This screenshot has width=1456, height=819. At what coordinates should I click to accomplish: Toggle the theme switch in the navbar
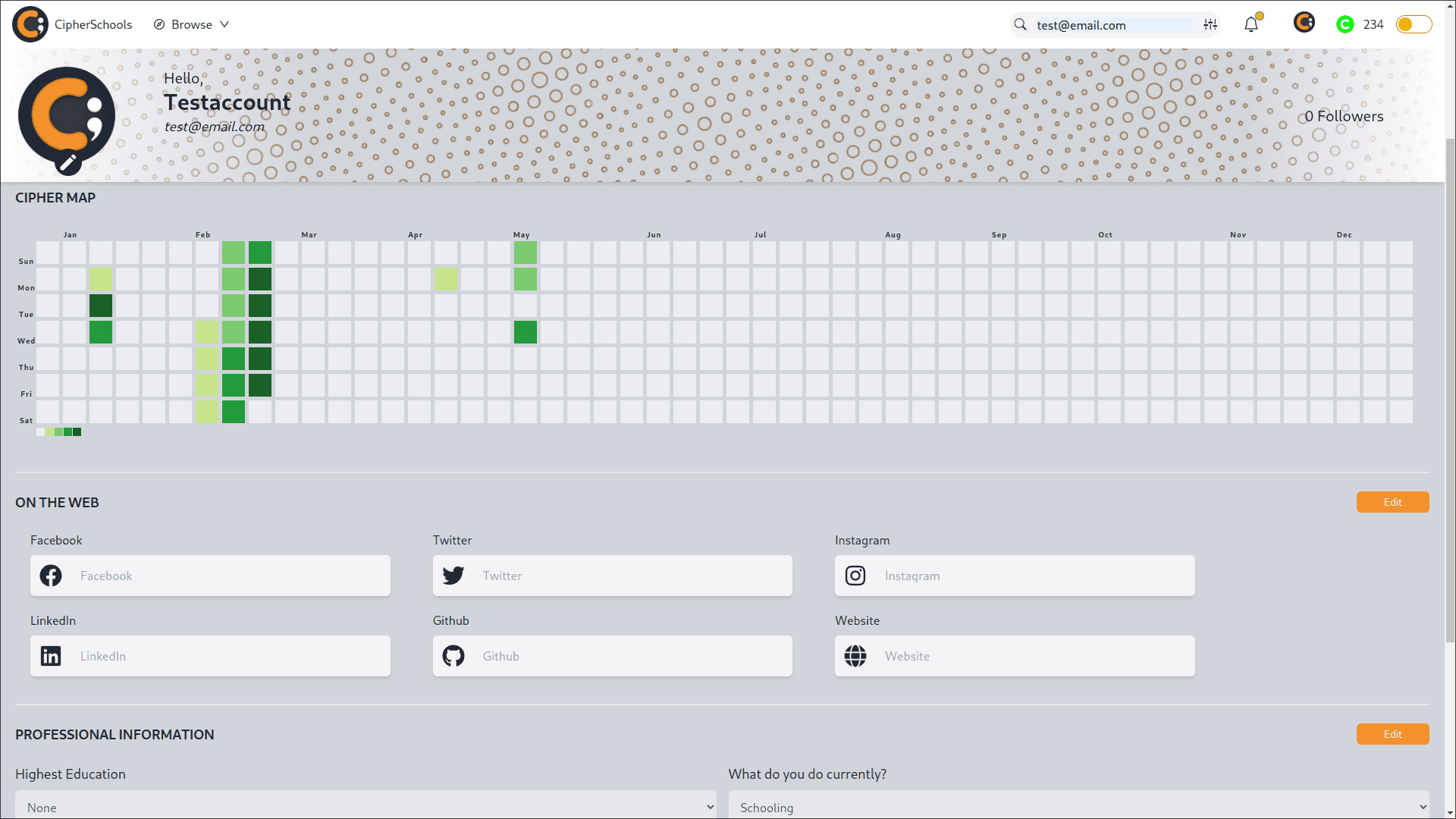1414,24
